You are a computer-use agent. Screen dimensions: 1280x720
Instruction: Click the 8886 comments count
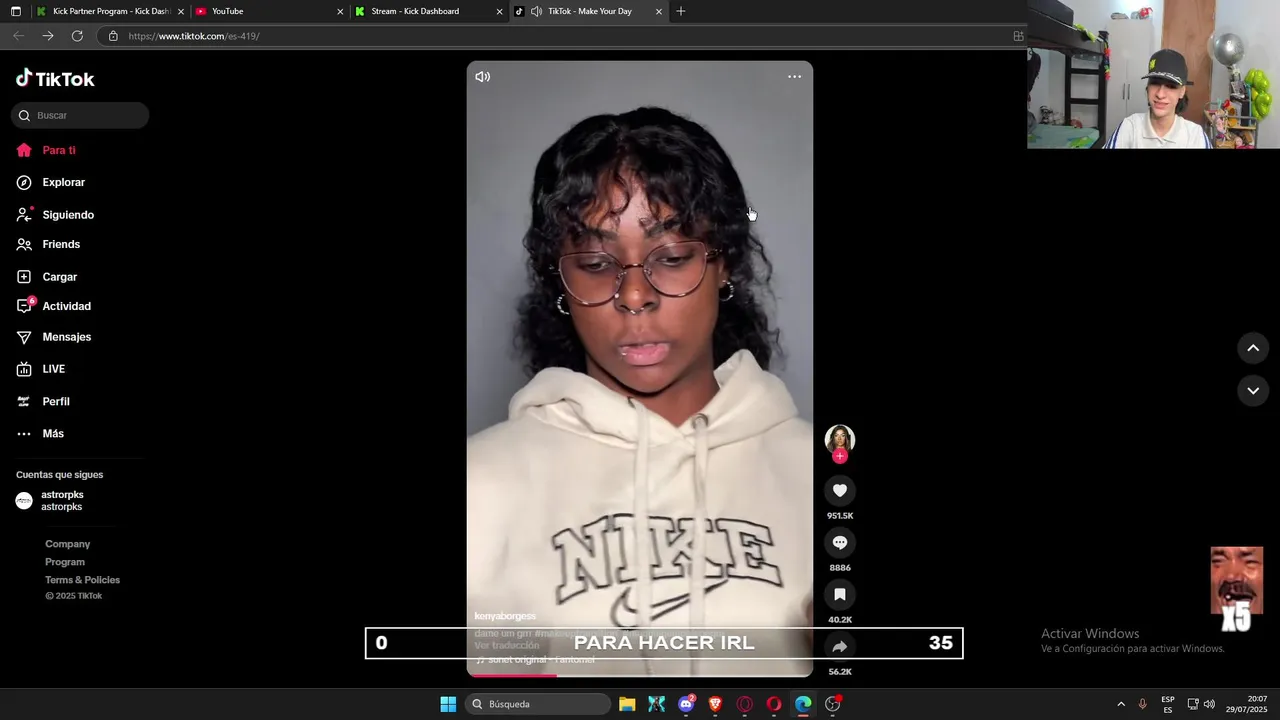[840, 568]
